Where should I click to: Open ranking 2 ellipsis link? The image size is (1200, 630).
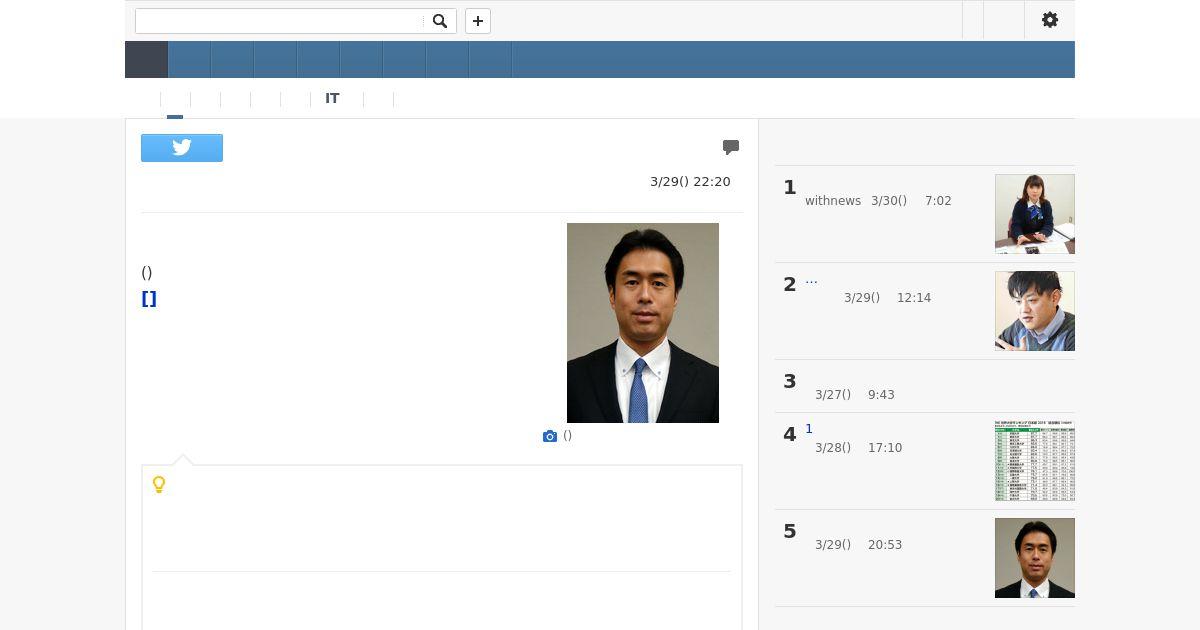[811, 279]
